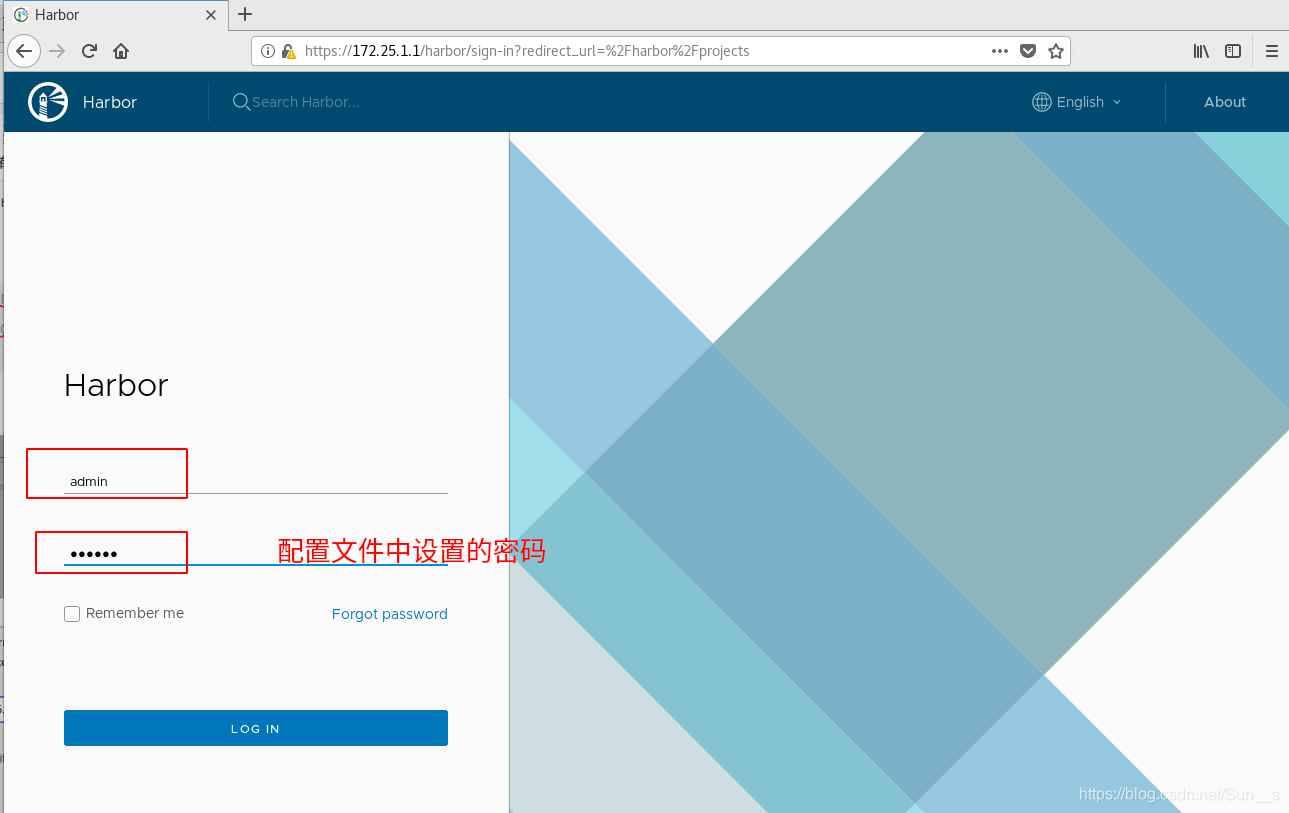1289x813 pixels.
Task: Click the Harbor lighthouse logo icon
Action: 48,102
